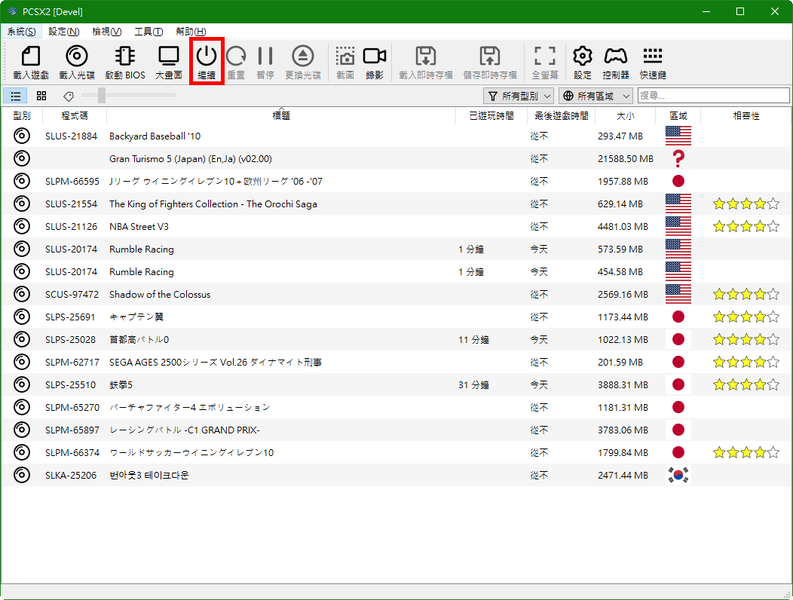793x600 pixels.
Task: Click Japan flag in SLPS-25510 row
Action: pyautogui.click(x=678, y=385)
